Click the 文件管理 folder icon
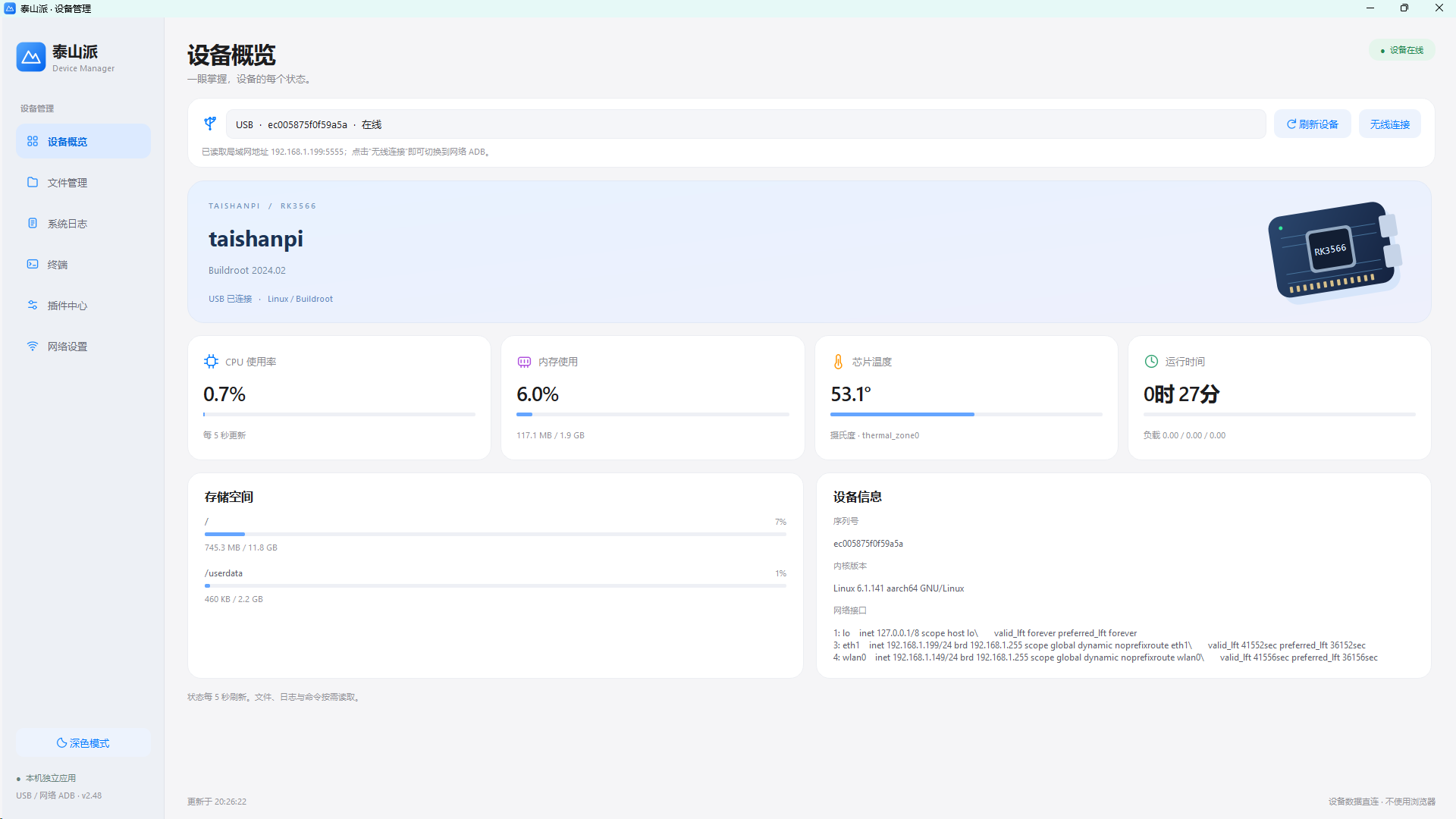This screenshot has height=819, width=1456. coord(33,182)
